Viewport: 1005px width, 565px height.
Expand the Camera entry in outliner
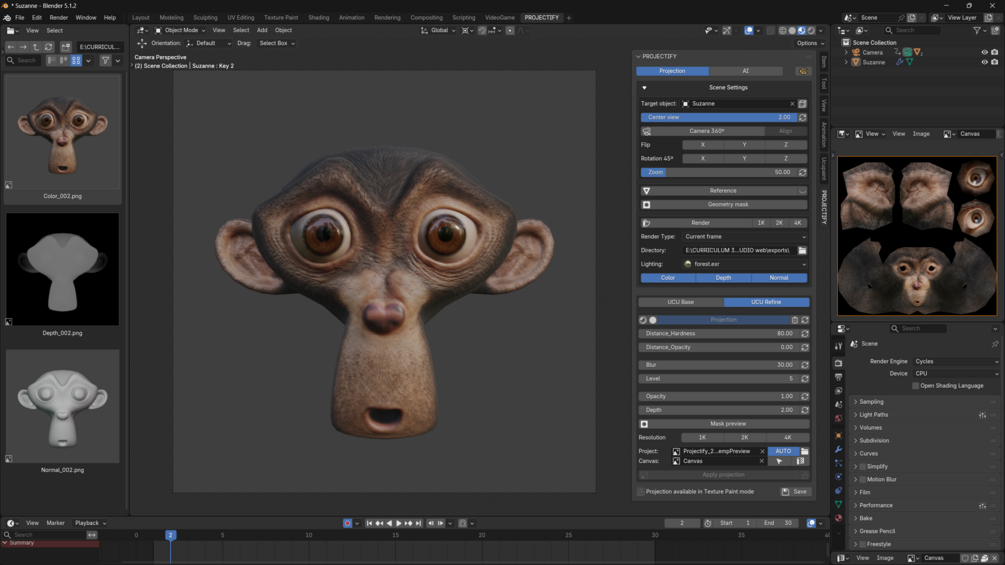(846, 53)
